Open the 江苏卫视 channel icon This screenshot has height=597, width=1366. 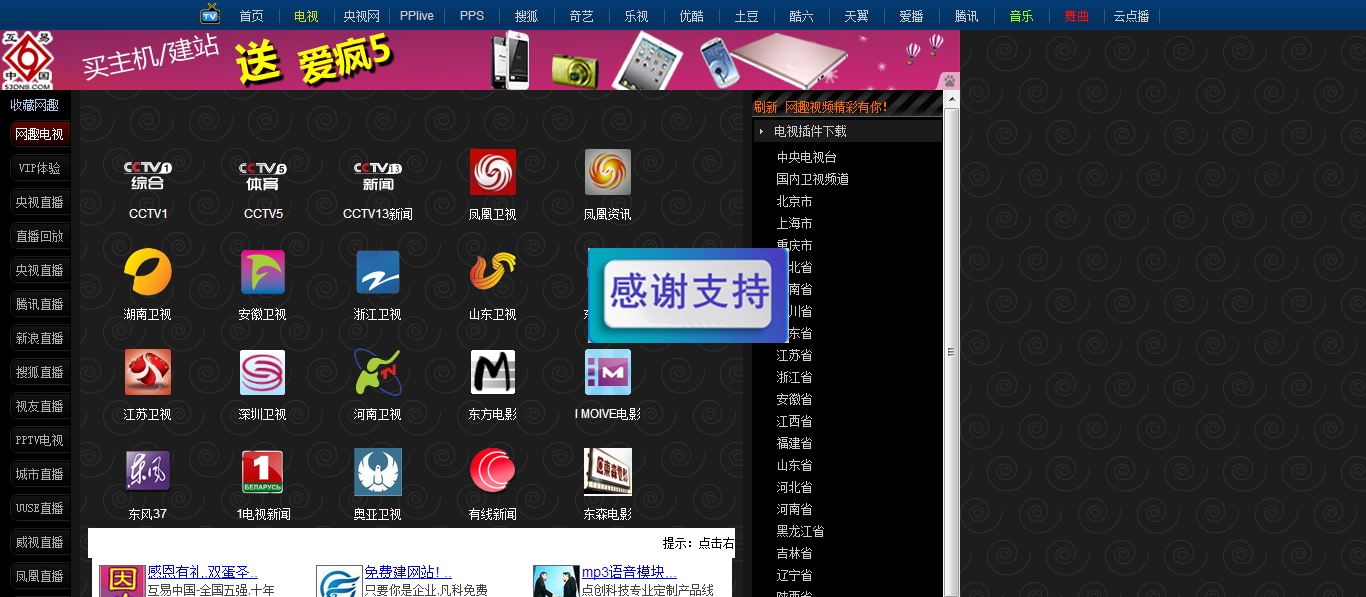pyautogui.click(x=148, y=372)
